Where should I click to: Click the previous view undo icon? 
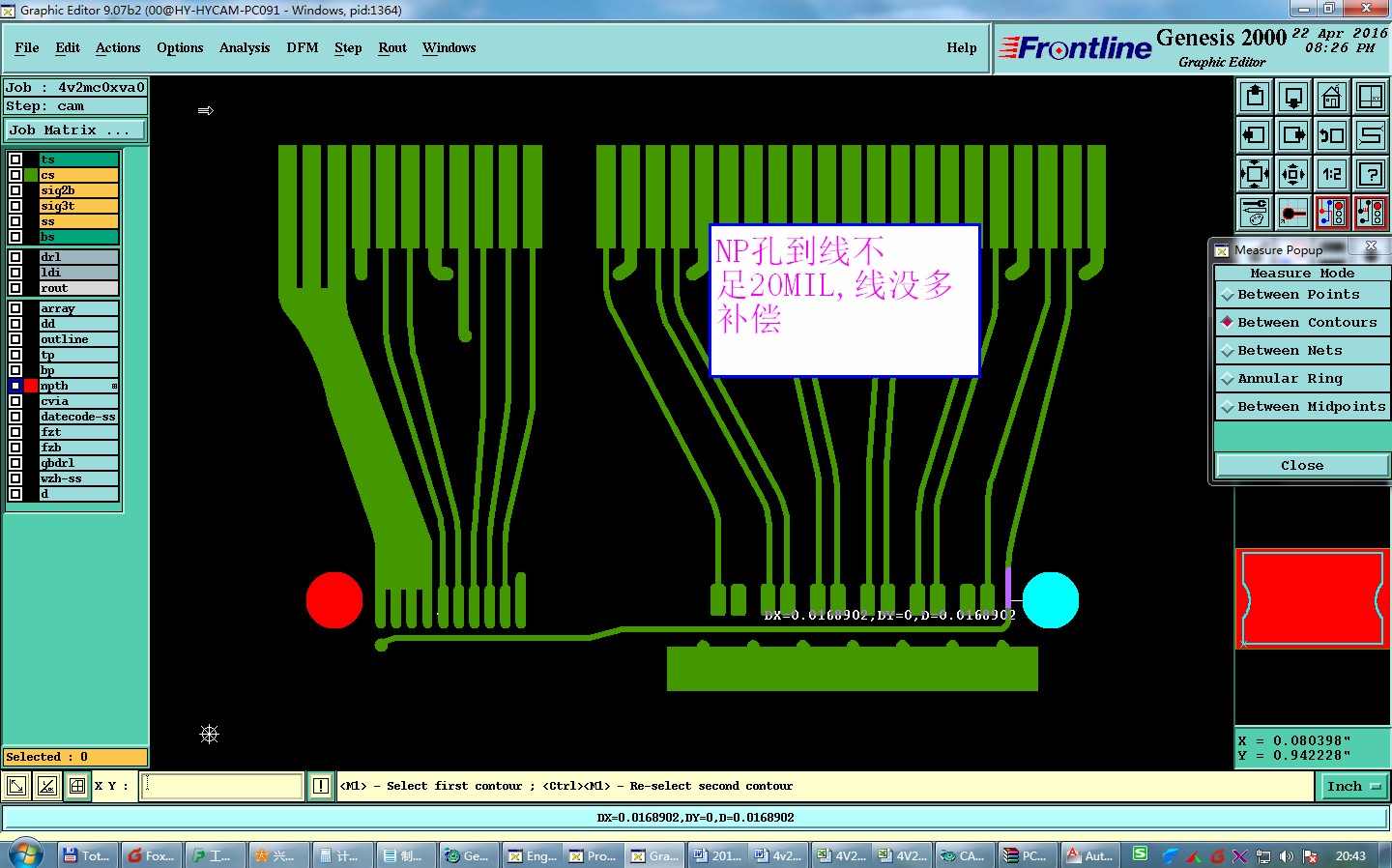(x=1332, y=135)
